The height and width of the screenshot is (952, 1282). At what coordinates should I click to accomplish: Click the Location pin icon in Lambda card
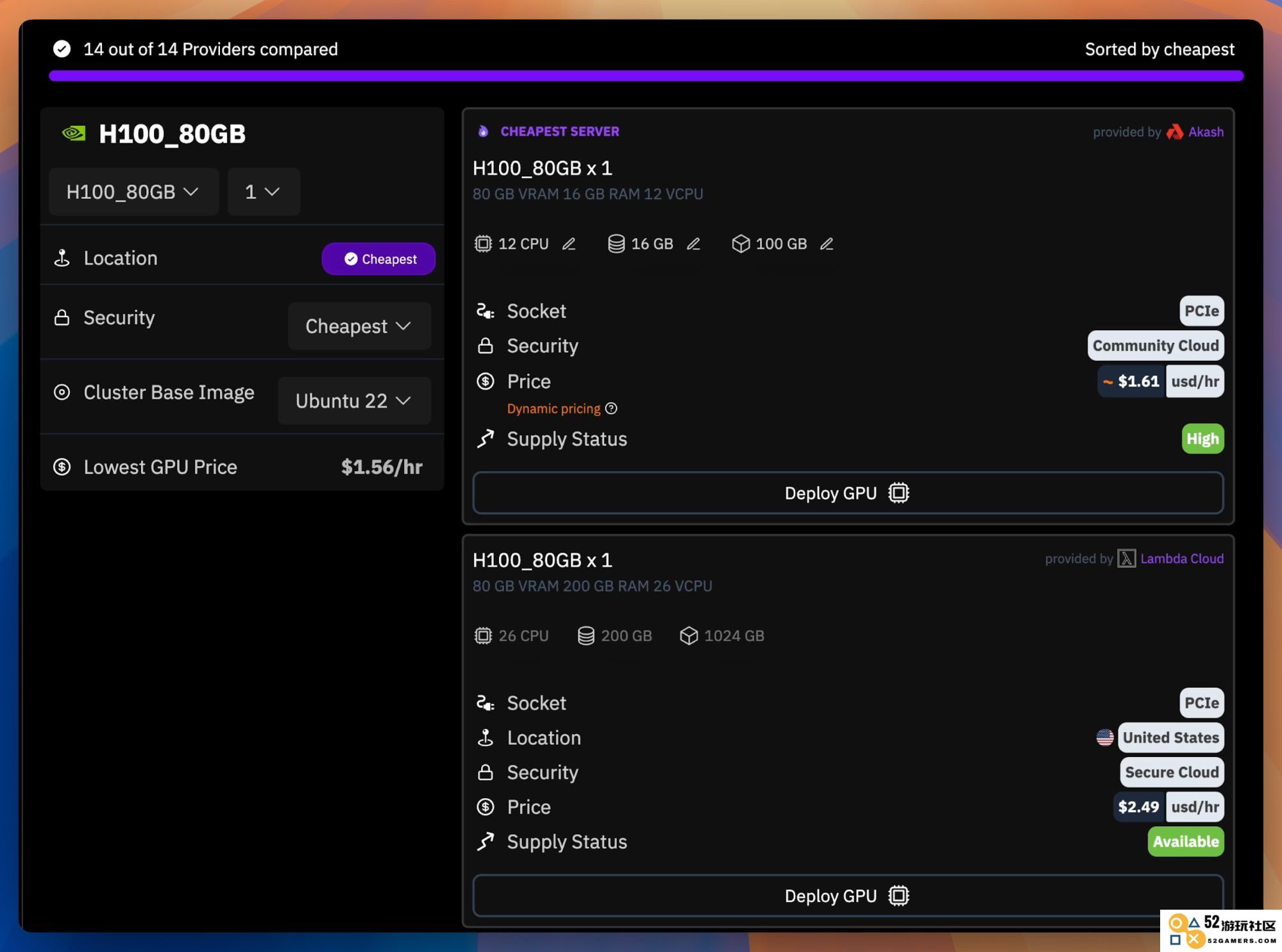click(485, 738)
